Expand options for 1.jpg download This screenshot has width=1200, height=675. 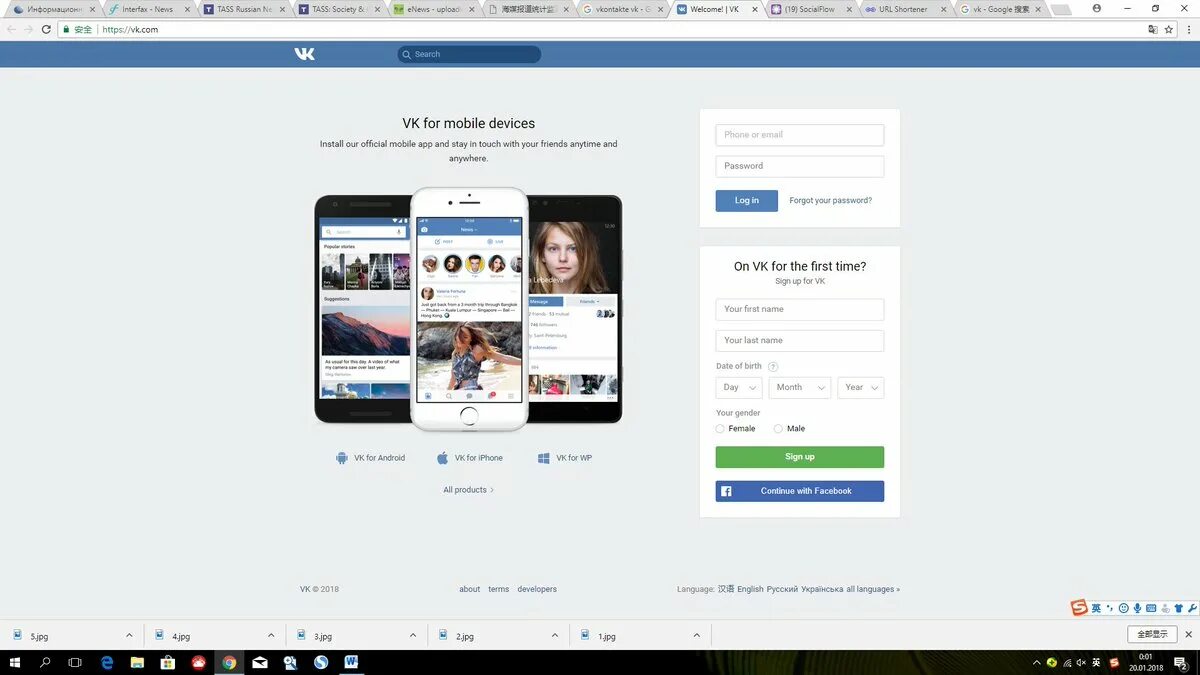pos(697,635)
